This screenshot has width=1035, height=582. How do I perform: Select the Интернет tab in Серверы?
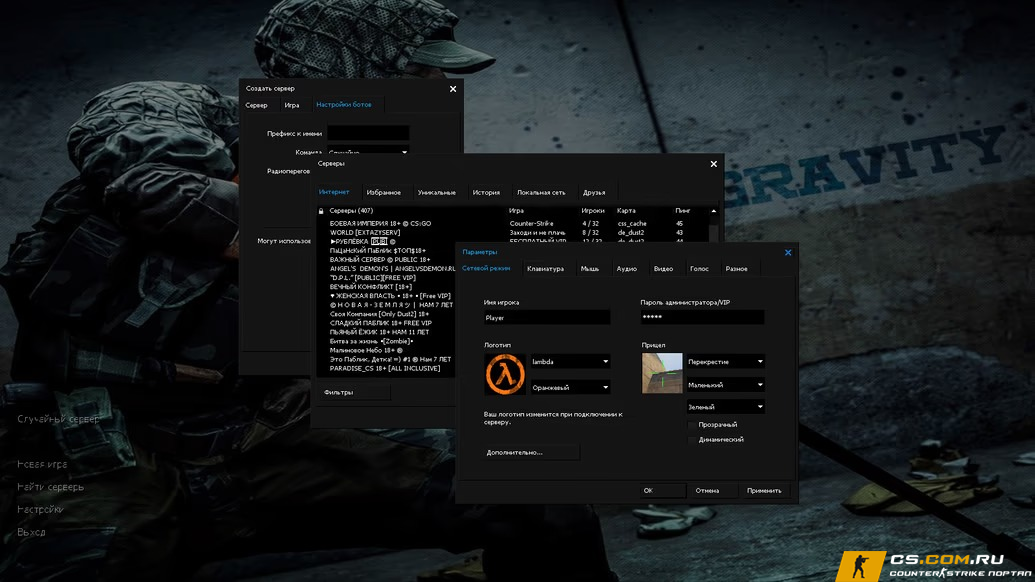pyautogui.click(x=334, y=192)
